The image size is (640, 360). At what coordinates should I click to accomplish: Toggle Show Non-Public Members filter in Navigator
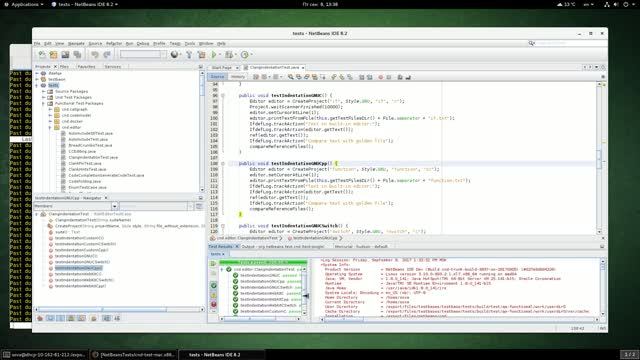click(x=71, y=318)
